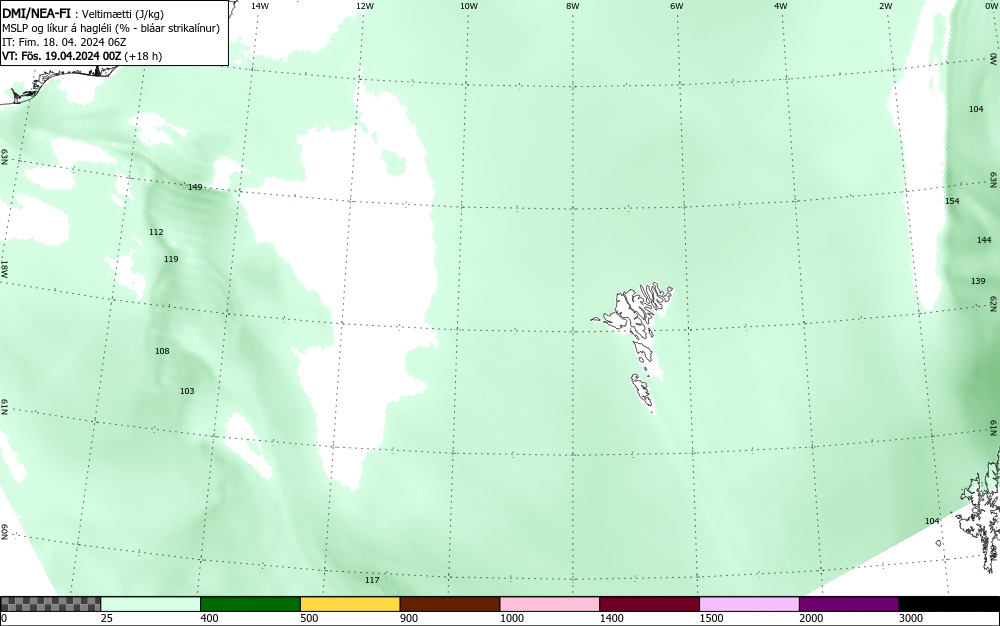This screenshot has height=626, width=1000.
Task: Click the legend scale number '900'
Action: point(409,618)
